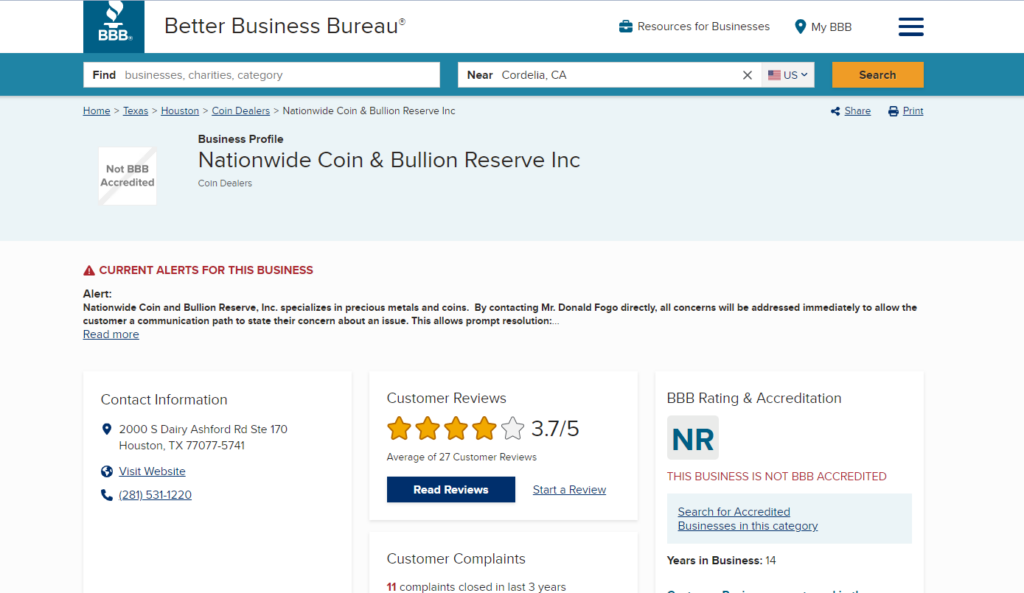The width and height of the screenshot is (1024, 593).
Task: Click the briefcase icon beside Resources for Businesses
Action: pyautogui.click(x=626, y=26)
